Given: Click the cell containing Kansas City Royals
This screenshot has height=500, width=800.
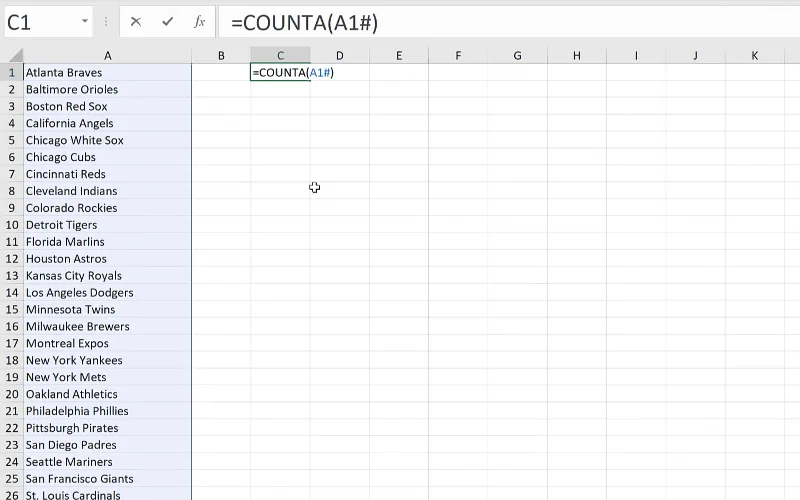Looking at the screenshot, I should point(108,276).
